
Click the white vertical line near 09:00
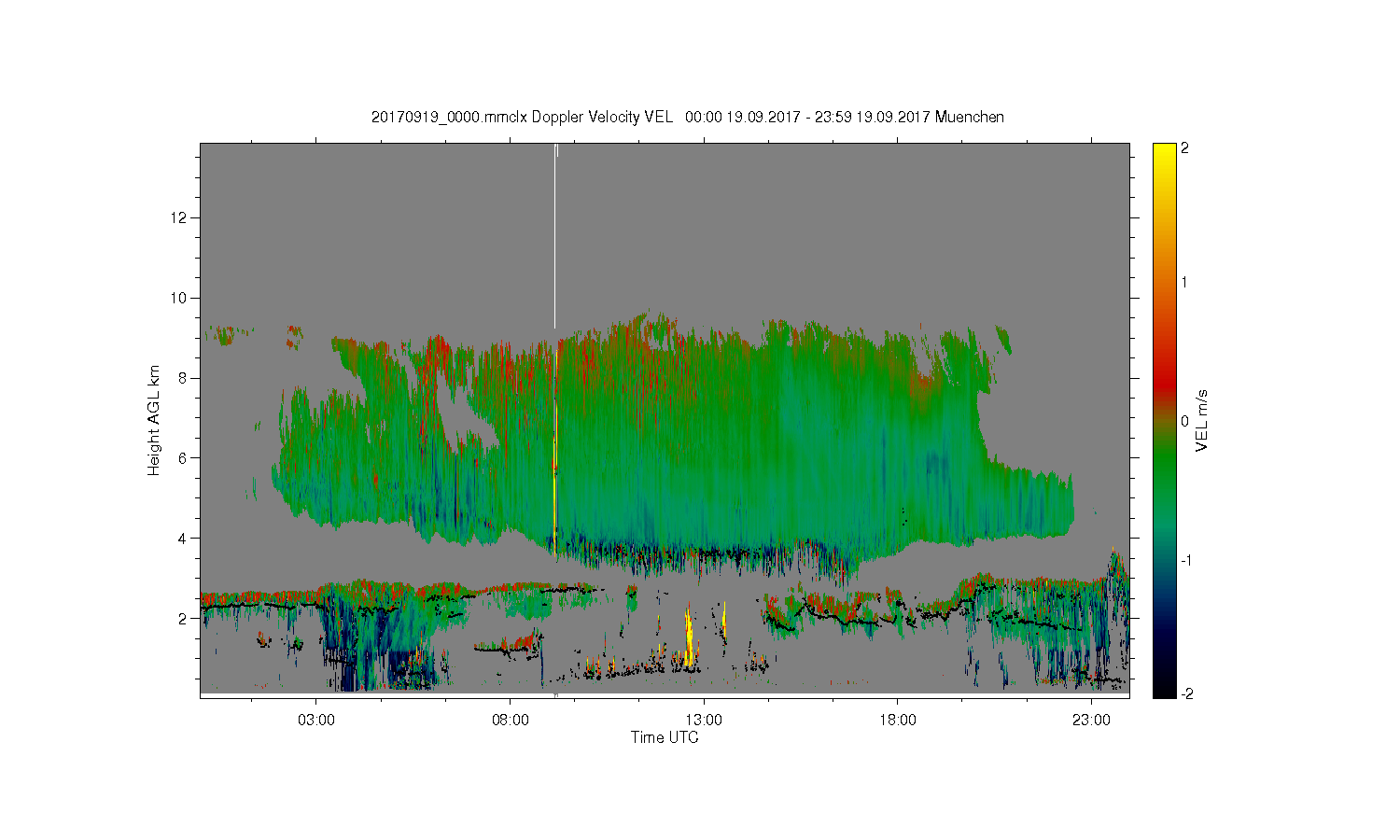tap(555, 235)
